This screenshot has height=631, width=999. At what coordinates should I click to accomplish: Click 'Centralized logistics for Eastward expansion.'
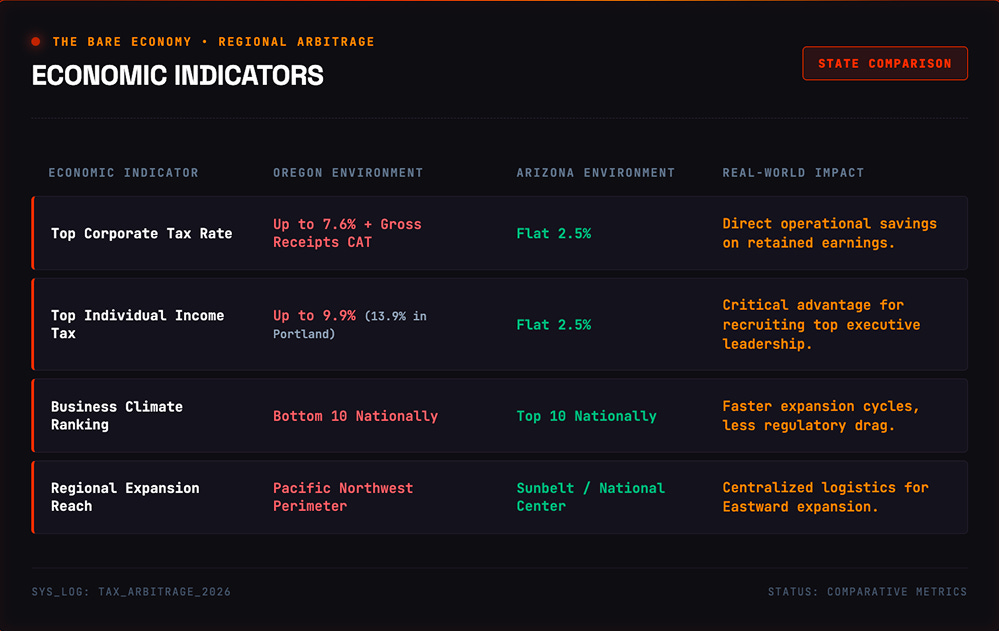coord(826,497)
